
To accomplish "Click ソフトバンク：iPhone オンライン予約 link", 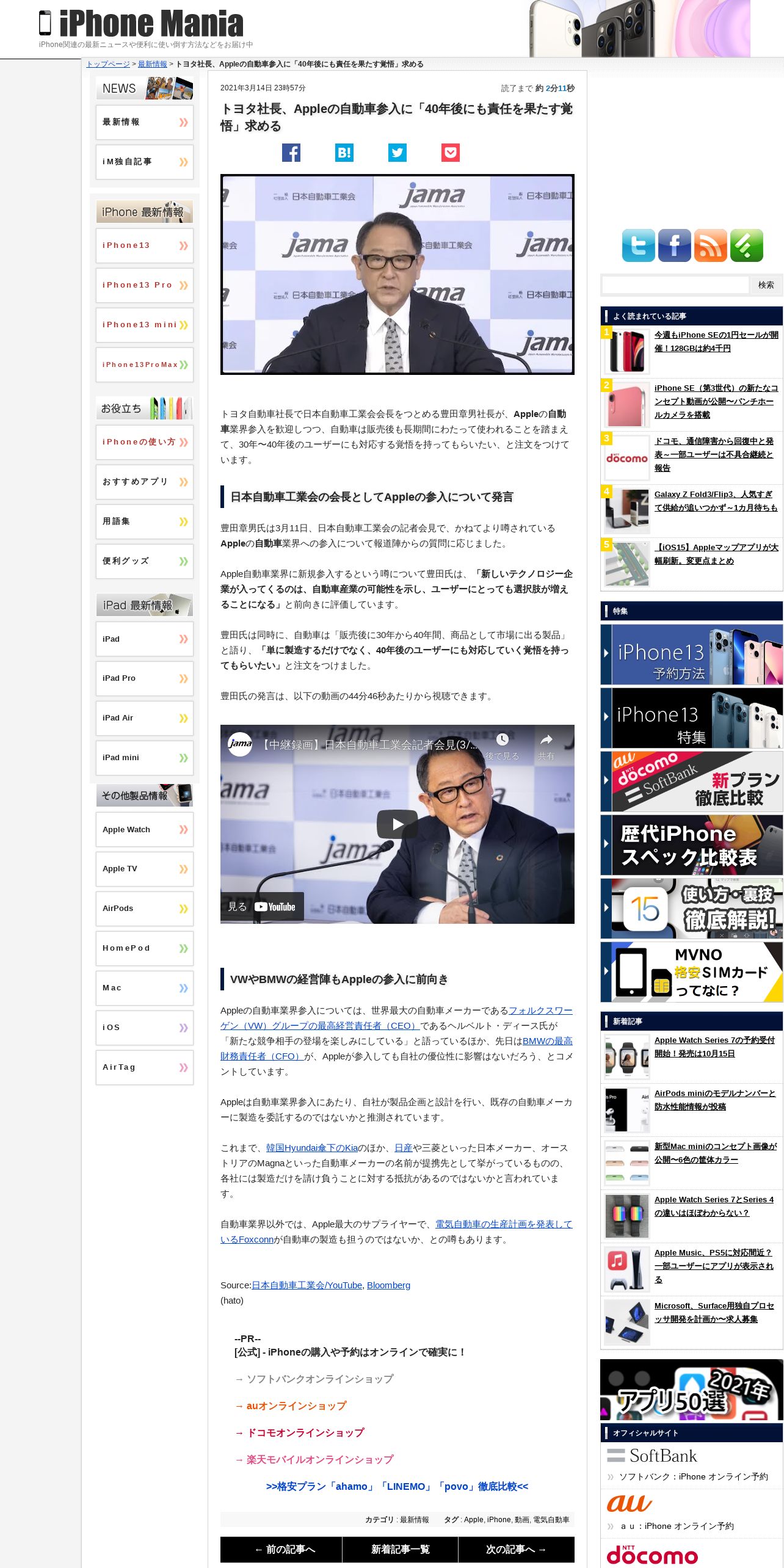I will (x=694, y=1476).
